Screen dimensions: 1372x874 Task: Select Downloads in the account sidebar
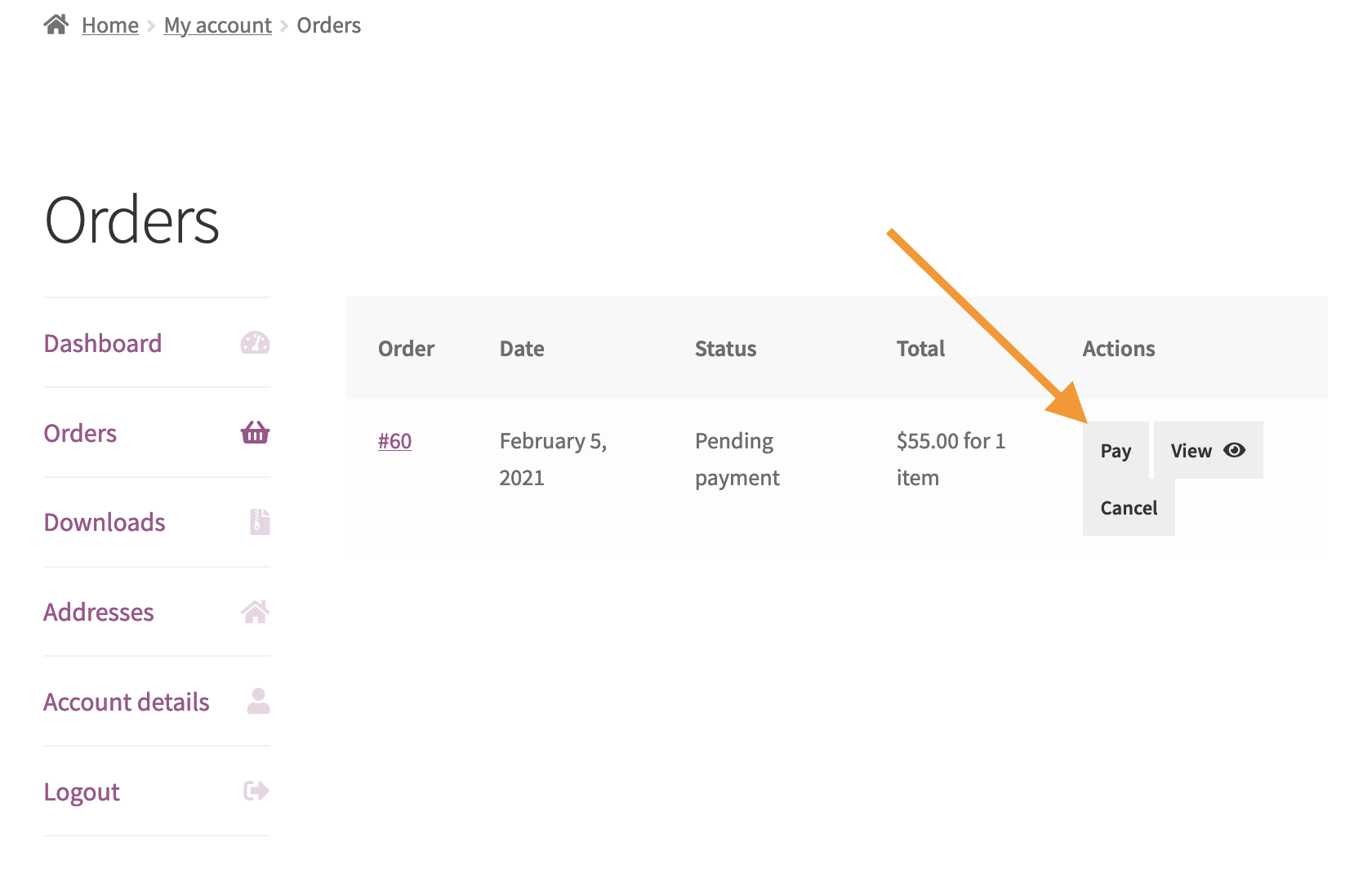coord(105,522)
